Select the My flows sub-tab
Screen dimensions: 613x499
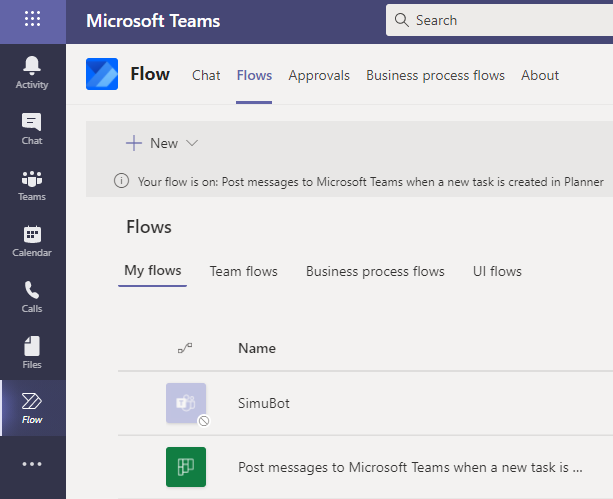point(152,271)
